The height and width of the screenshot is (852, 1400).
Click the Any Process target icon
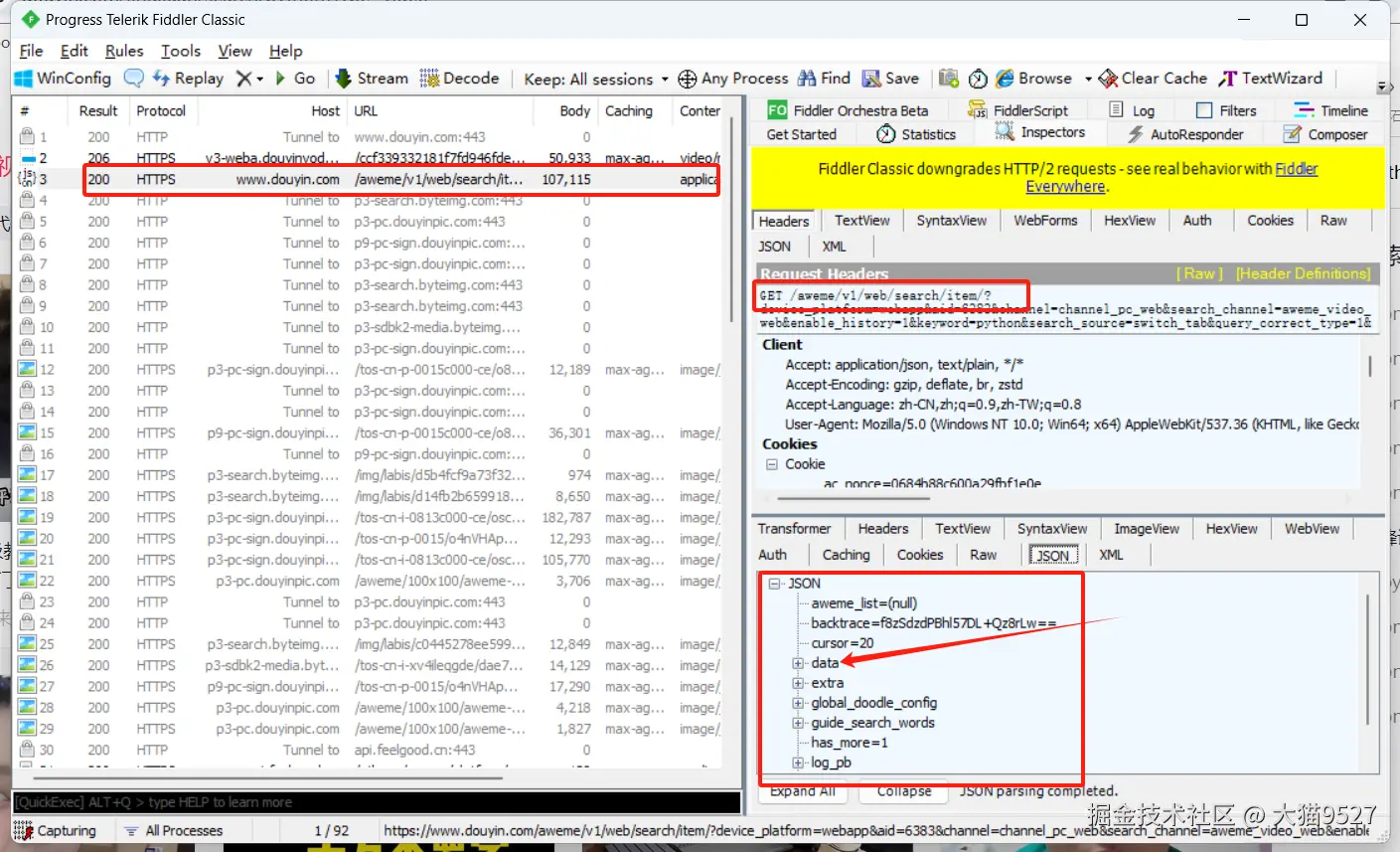point(687,79)
